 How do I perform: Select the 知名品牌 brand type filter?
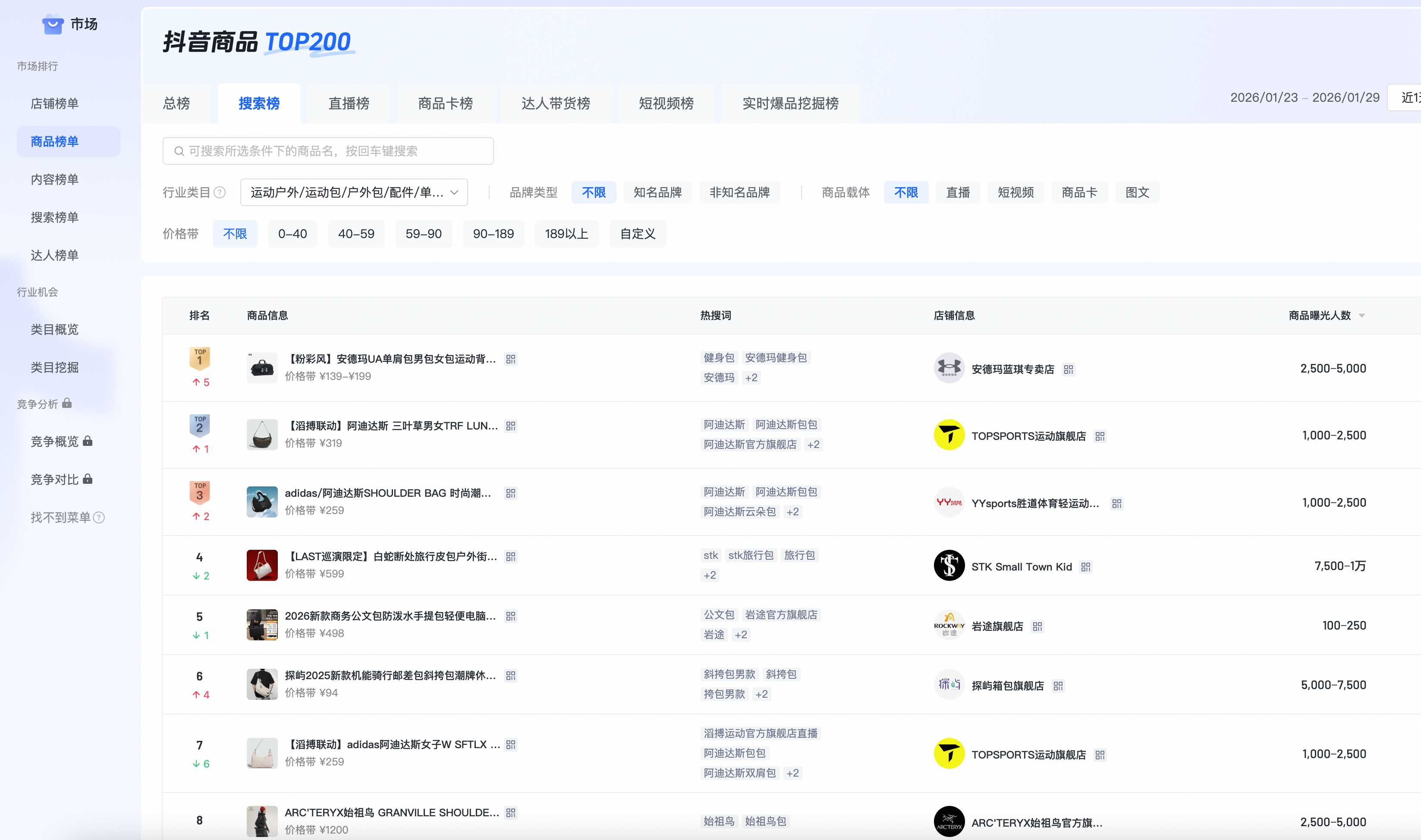657,192
